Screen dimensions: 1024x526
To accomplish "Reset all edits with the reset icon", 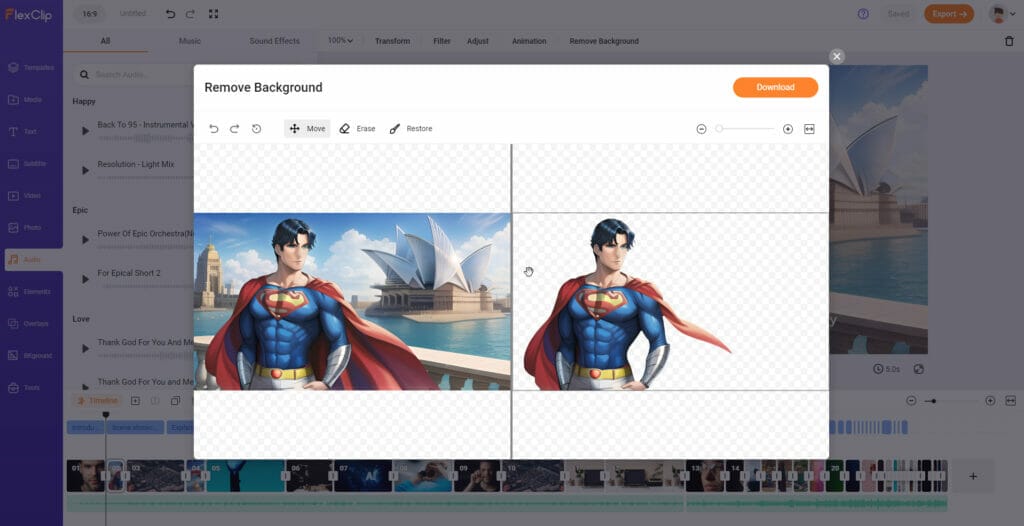I will tap(256, 129).
